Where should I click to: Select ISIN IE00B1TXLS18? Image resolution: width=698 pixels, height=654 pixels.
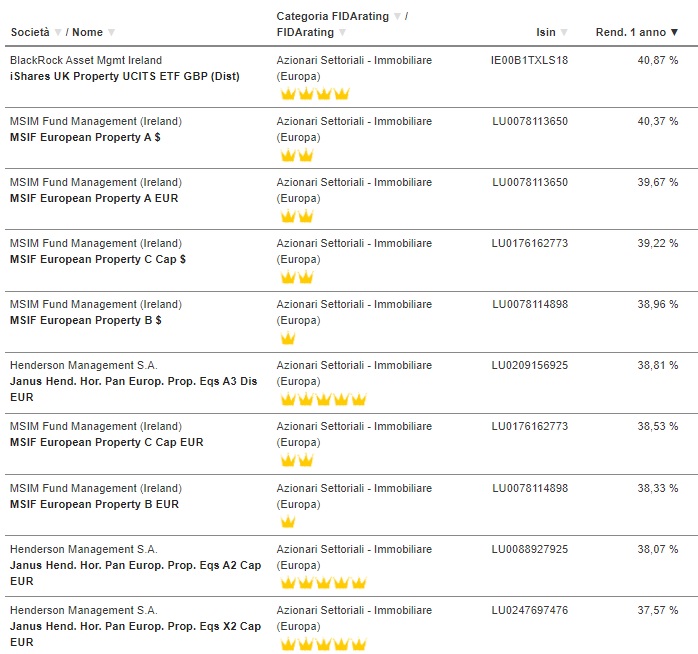pyautogui.click(x=529, y=60)
